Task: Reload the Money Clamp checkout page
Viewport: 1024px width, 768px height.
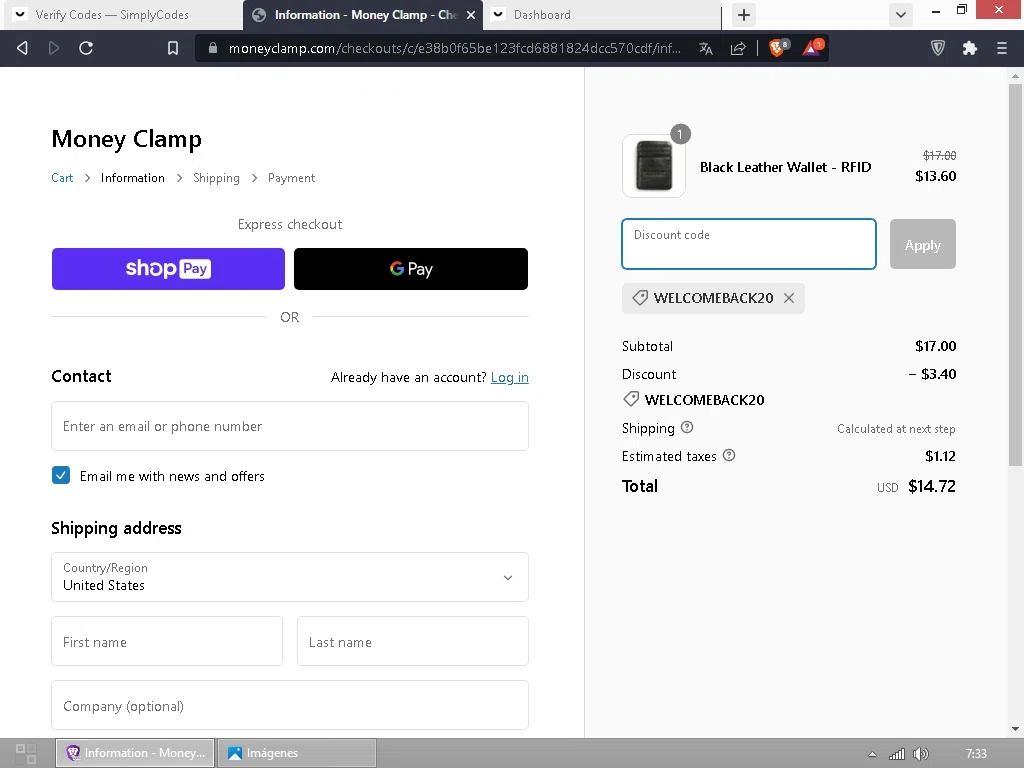Action: [x=86, y=48]
